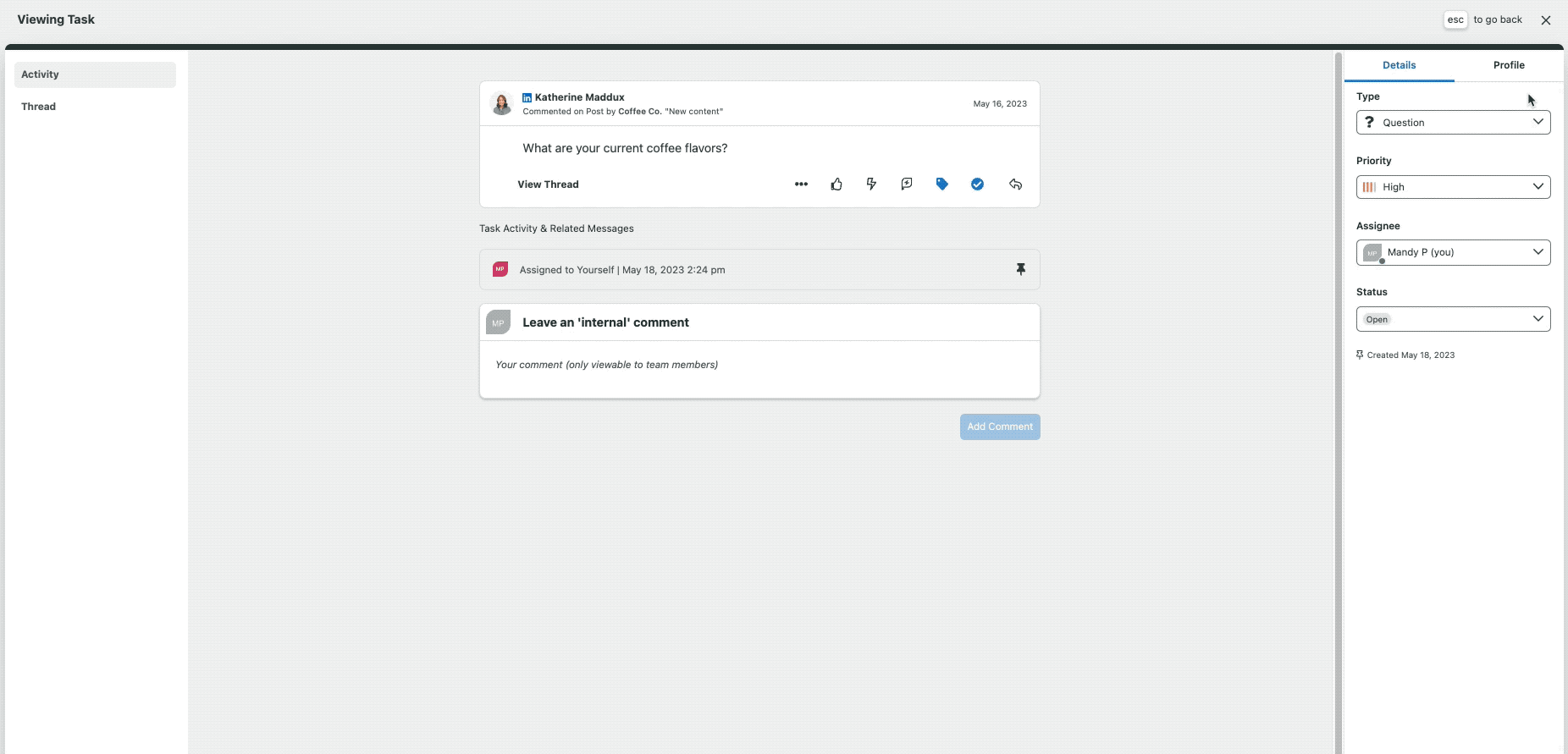Click the LinkedIn network icon beside name
The width and height of the screenshot is (1568, 754).
(527, 97)
